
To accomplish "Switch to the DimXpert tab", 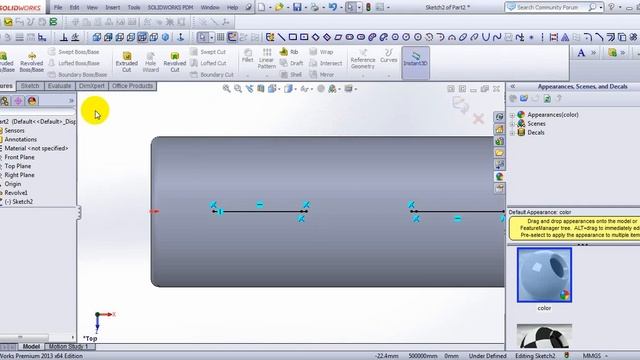I will [x=92, y=86].
